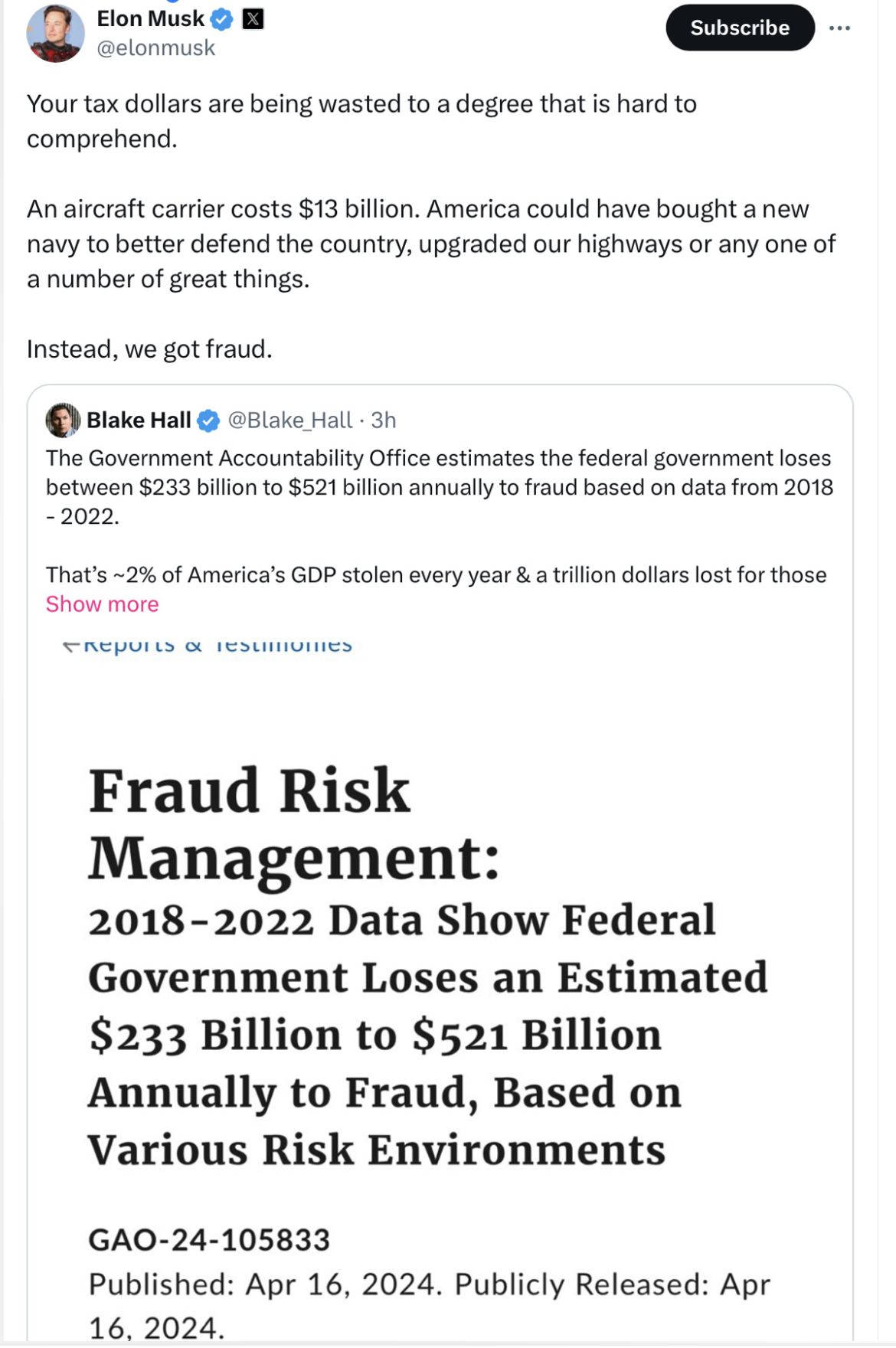Image resolution: width=896 pixels, height=1348 pixels.
Task: Click the blue checkmark in the quoted tweet header
Action: point(208,420)
